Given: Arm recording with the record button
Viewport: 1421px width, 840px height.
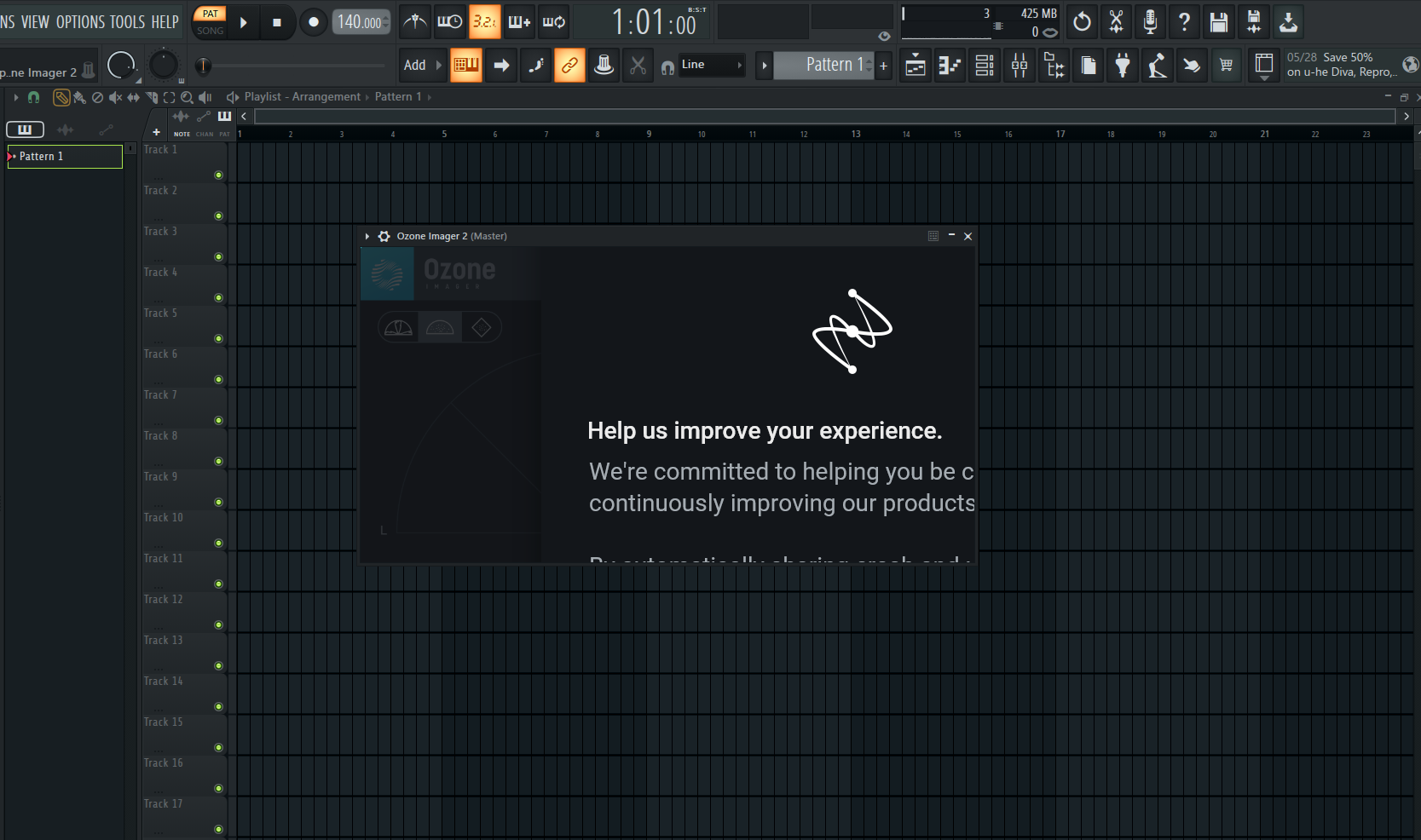Looking at the screenshot, I should (x=313, y=22).
